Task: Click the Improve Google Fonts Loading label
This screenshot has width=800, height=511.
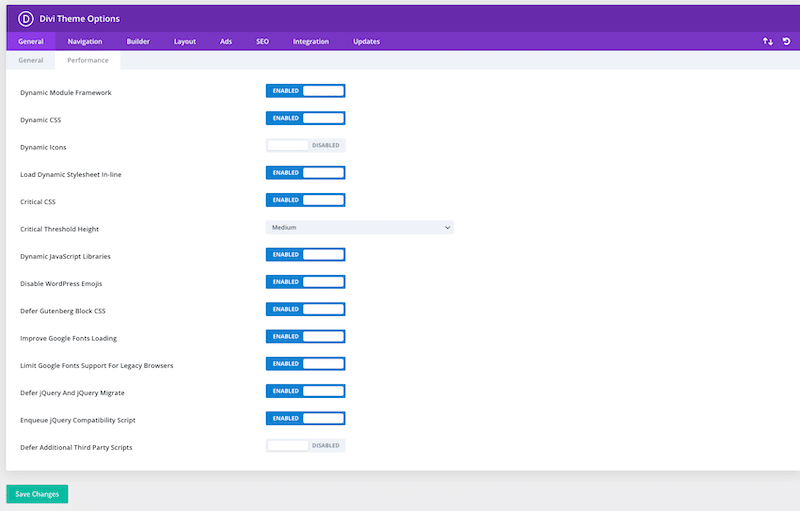Action: click(68, 339)
